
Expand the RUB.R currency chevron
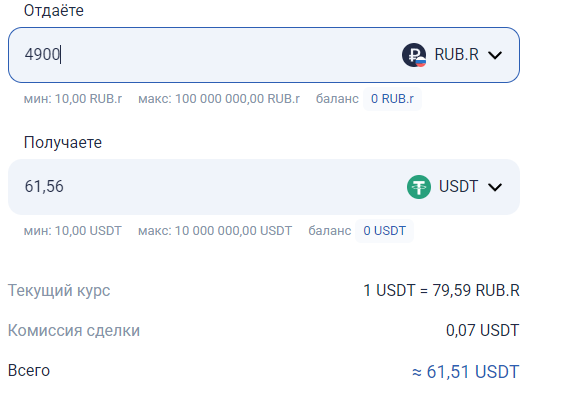pyautogui.click(x=495, y=55)
